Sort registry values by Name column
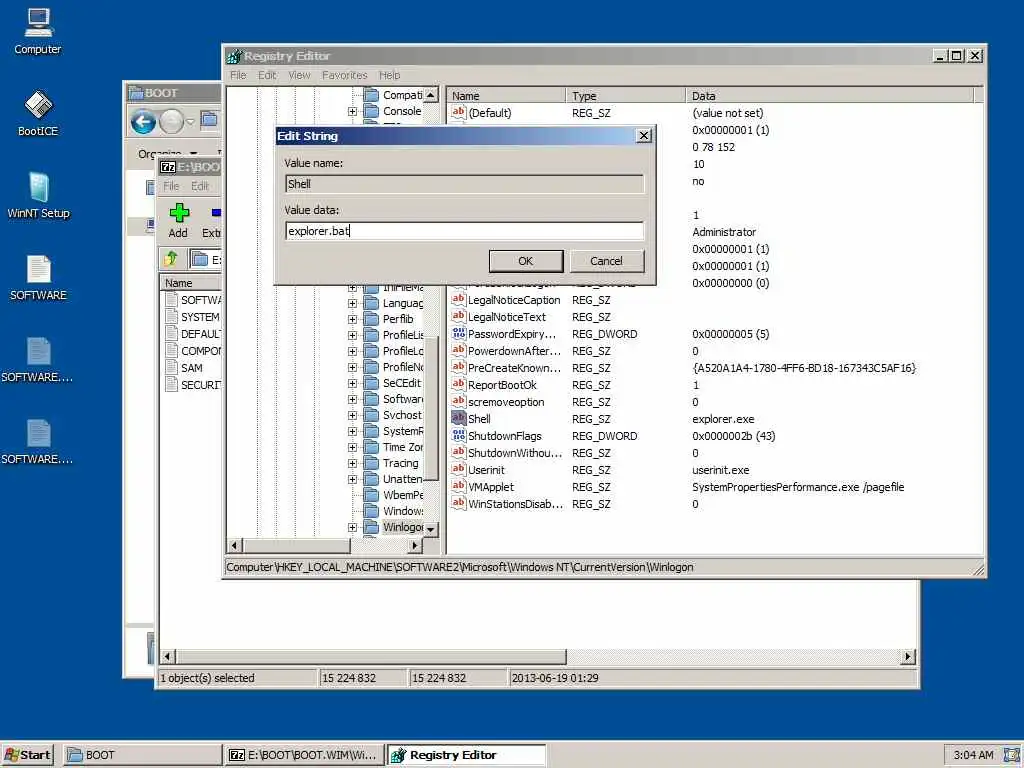 (x=507, y=95)
